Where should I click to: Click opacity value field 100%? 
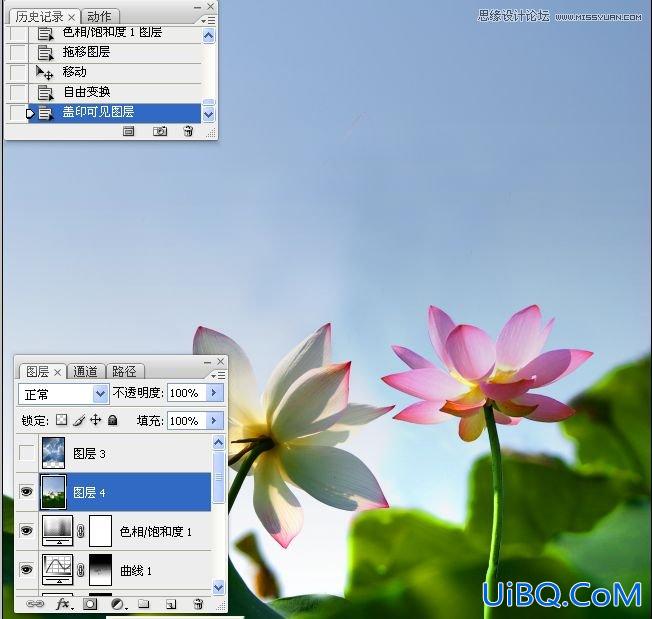coord(187,393)
